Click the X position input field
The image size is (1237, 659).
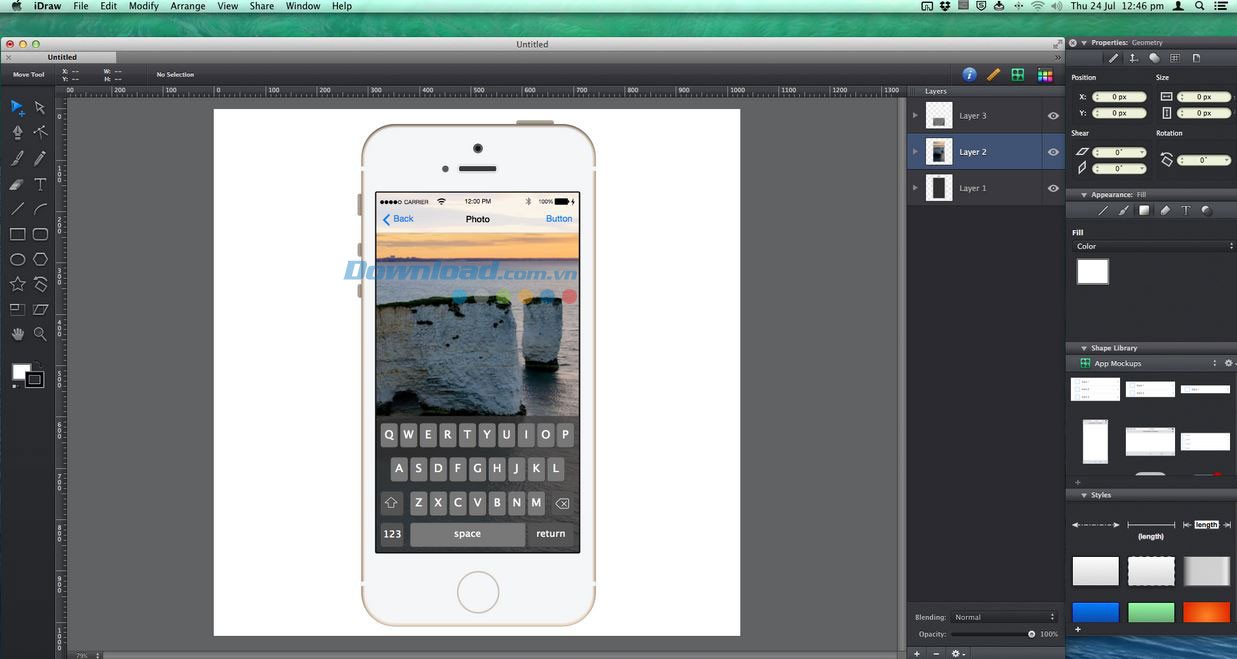1119,97
